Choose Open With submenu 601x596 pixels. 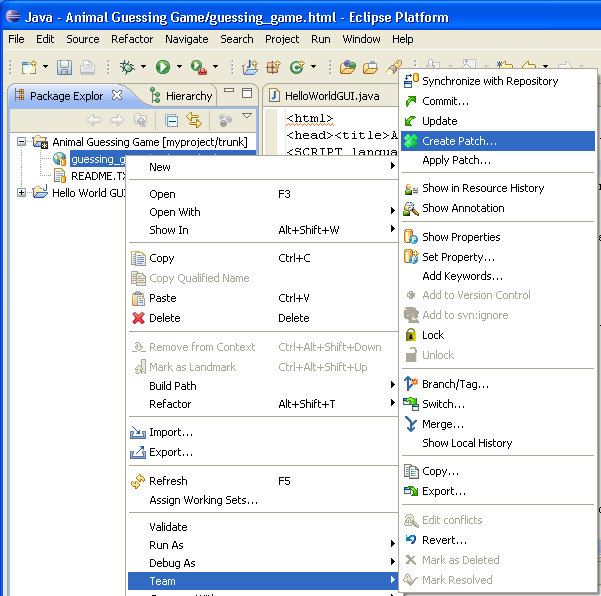pyautogui.click(x=263, y=212)
